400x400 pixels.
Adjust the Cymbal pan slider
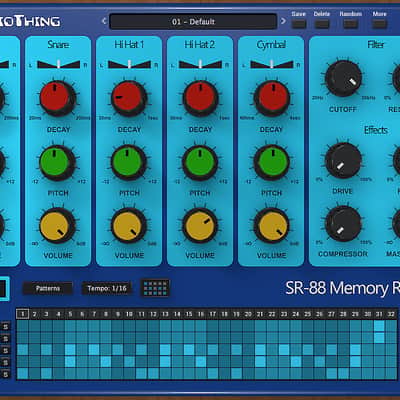[x=272, y=64]
